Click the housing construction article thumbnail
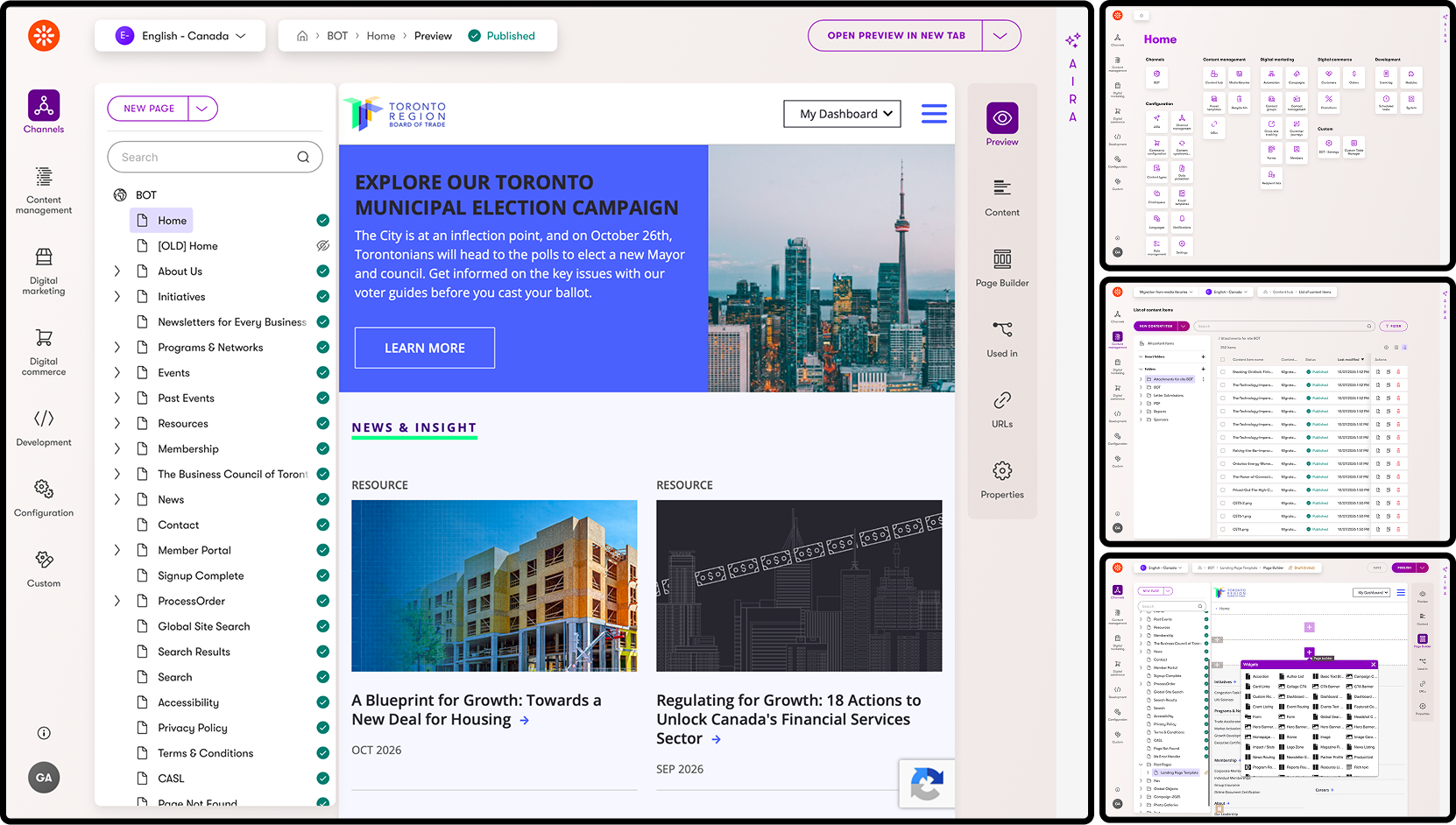 coord(494,586)
